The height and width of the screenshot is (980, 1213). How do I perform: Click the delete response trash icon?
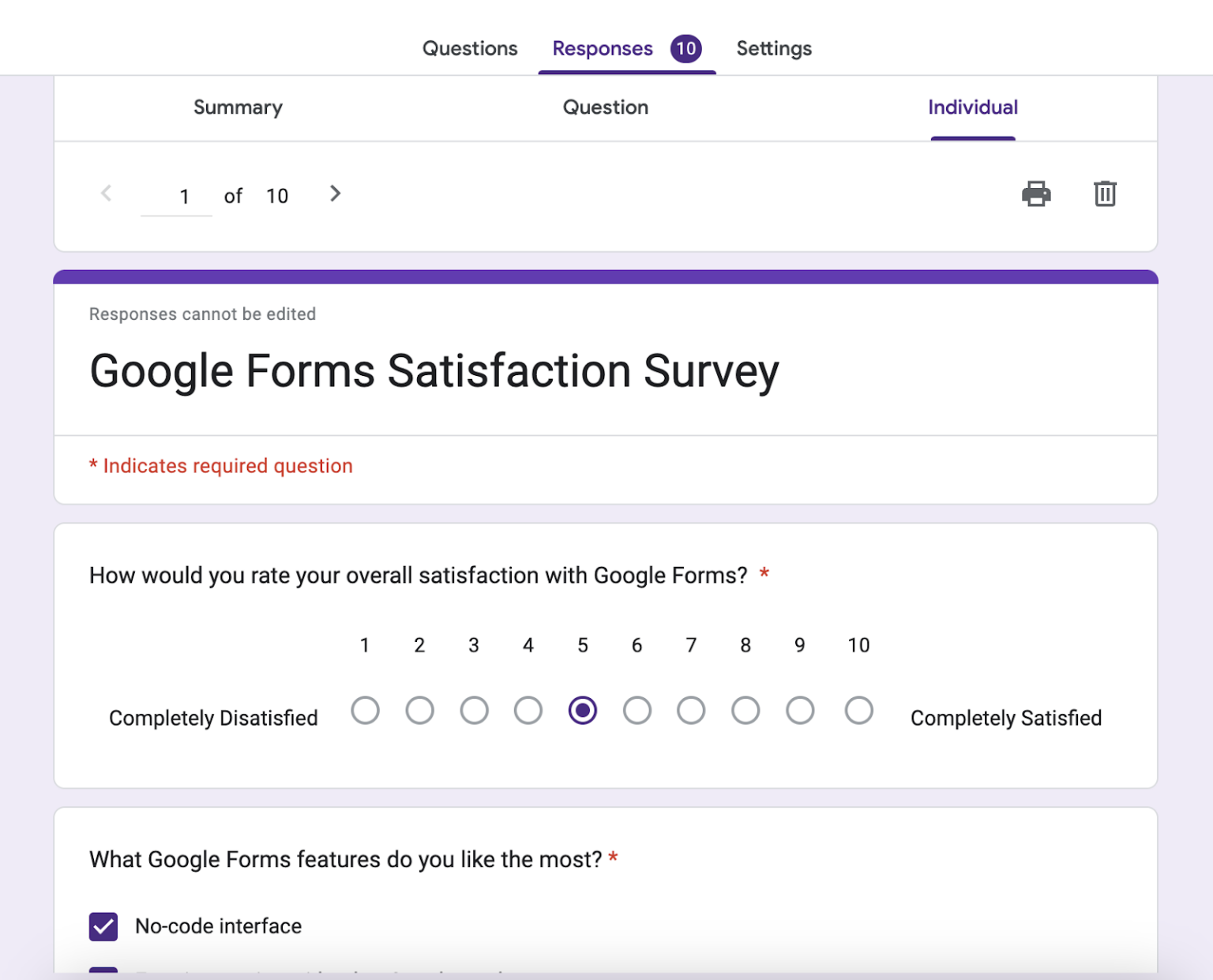1104,193
